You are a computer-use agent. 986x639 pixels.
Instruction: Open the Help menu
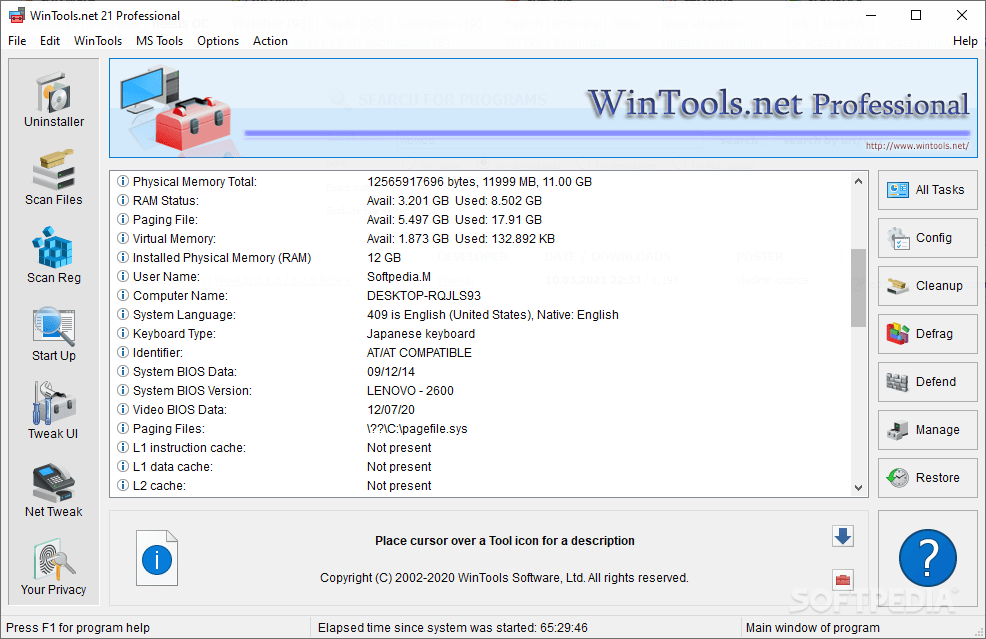pos(965,41)
